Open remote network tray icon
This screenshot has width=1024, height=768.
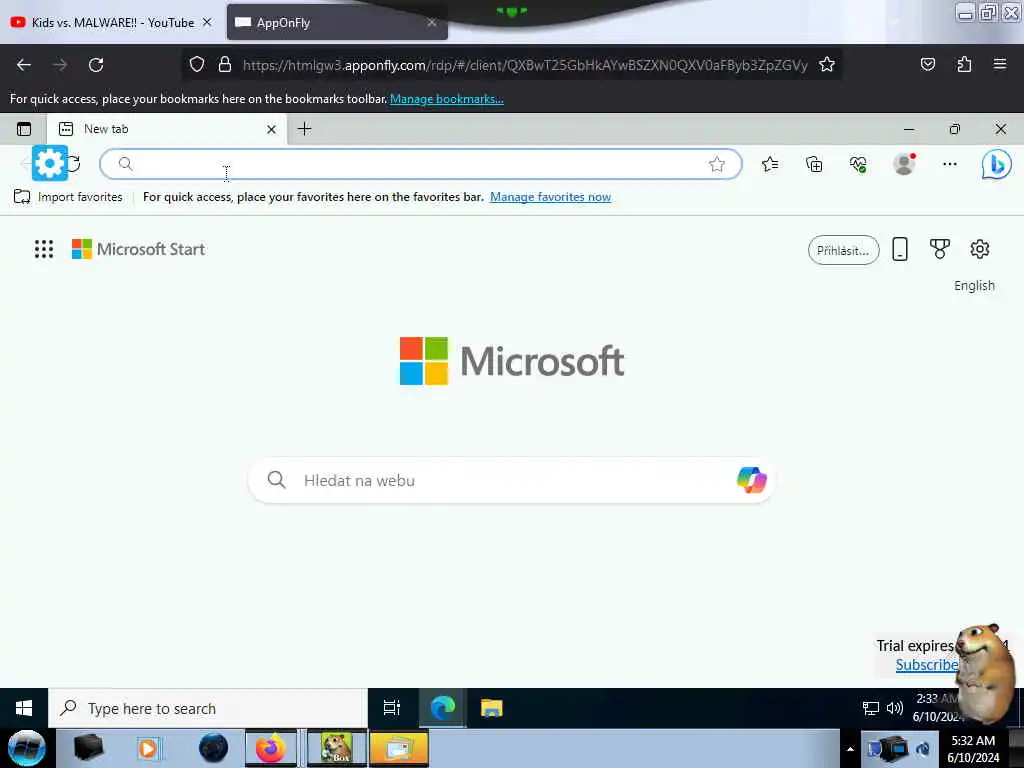click(x=871, y=709)
